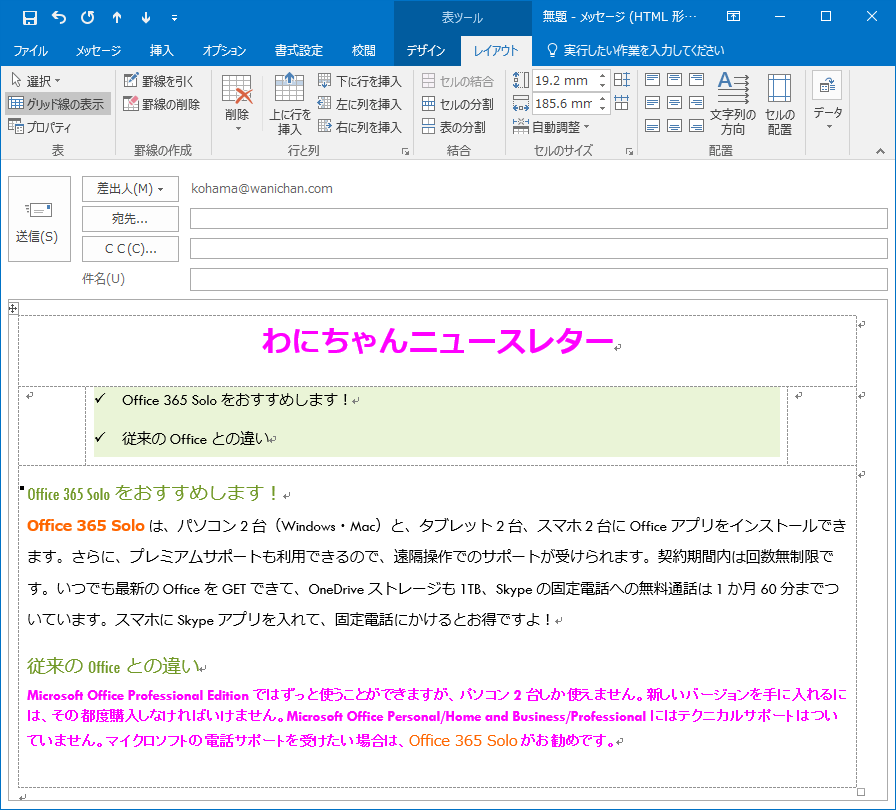Open Quick Access Toolbar customize menu
The width and height of the screenshot is (896, 810).
click(x=174, y=18)
